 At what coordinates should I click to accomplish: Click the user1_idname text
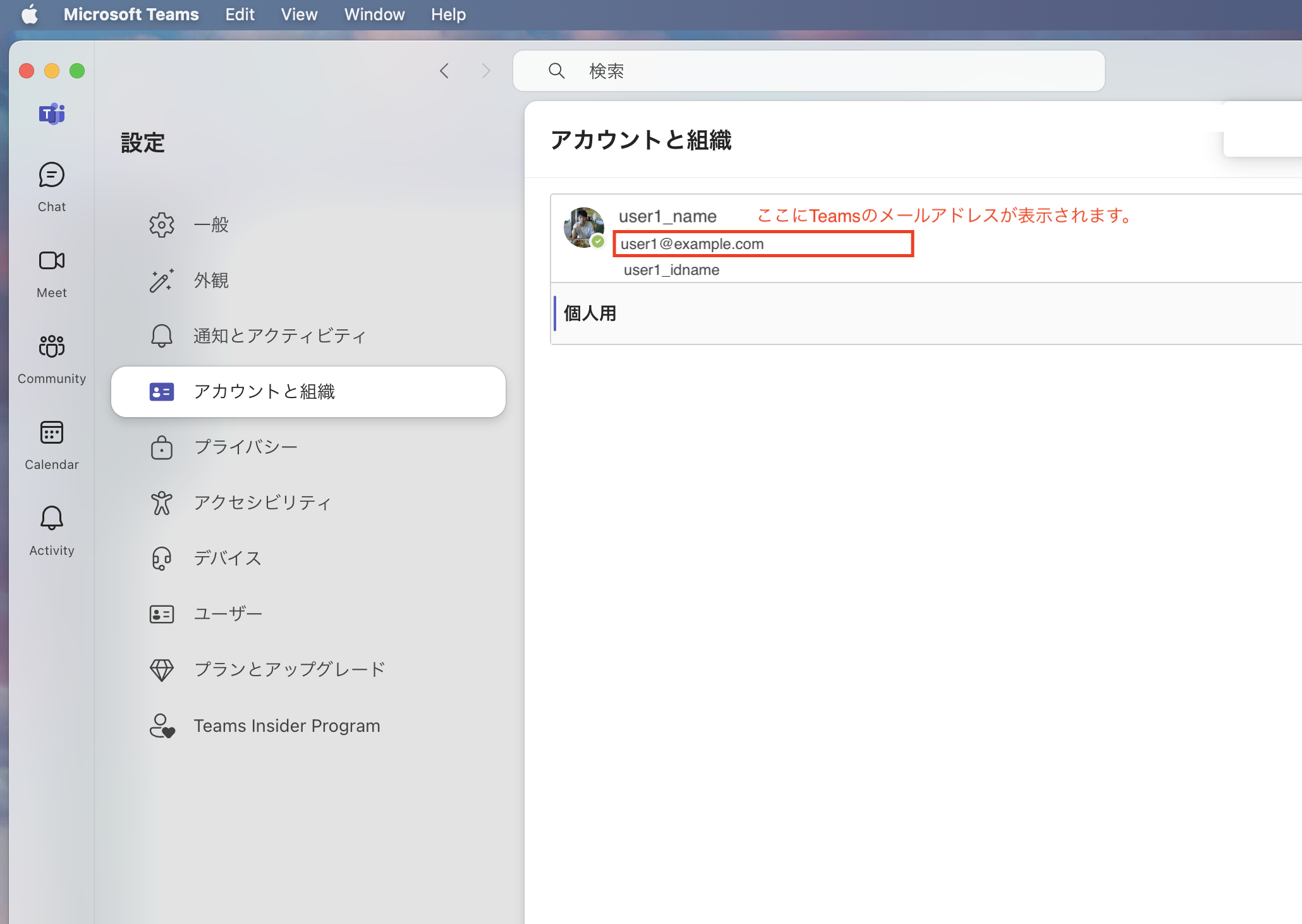[x=671, y=270]
